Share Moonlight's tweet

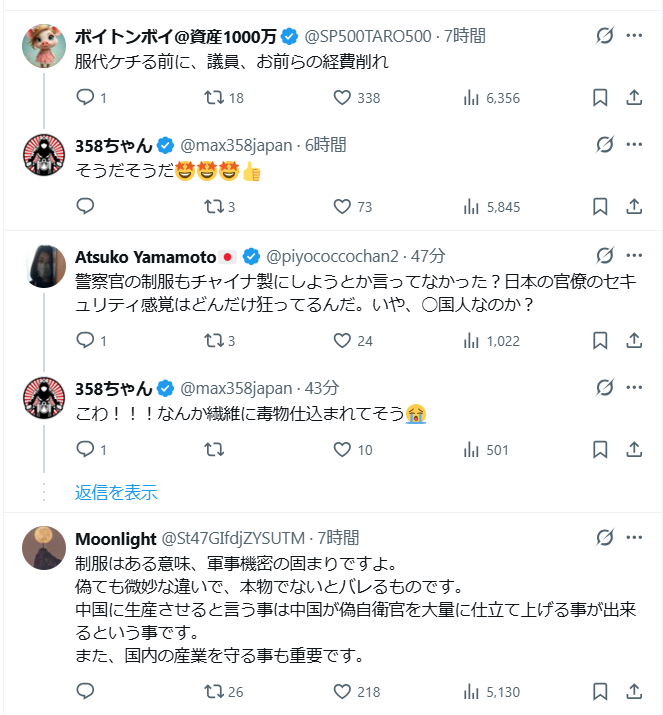point(633,691)
